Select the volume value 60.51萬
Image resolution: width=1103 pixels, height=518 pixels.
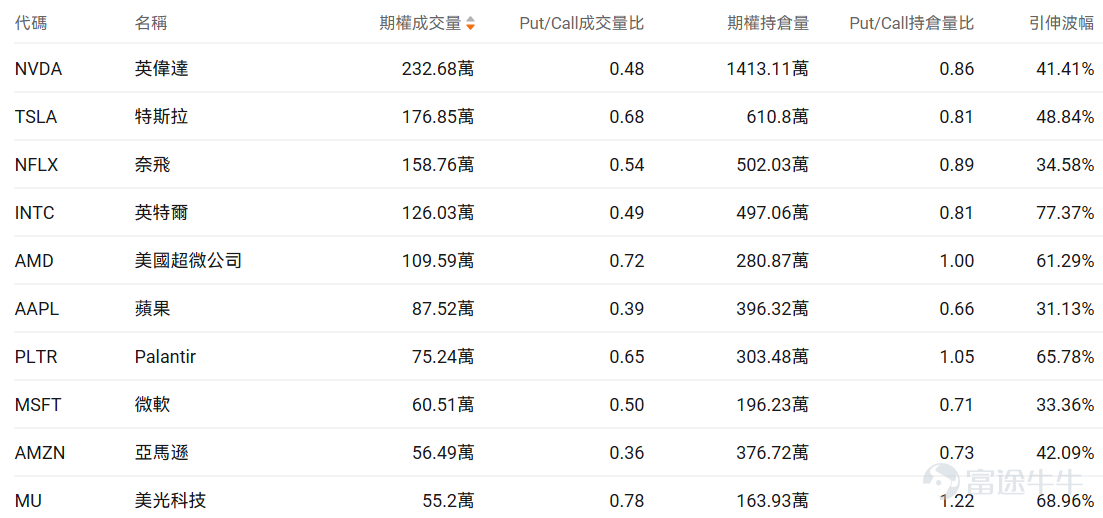(443, 405)
